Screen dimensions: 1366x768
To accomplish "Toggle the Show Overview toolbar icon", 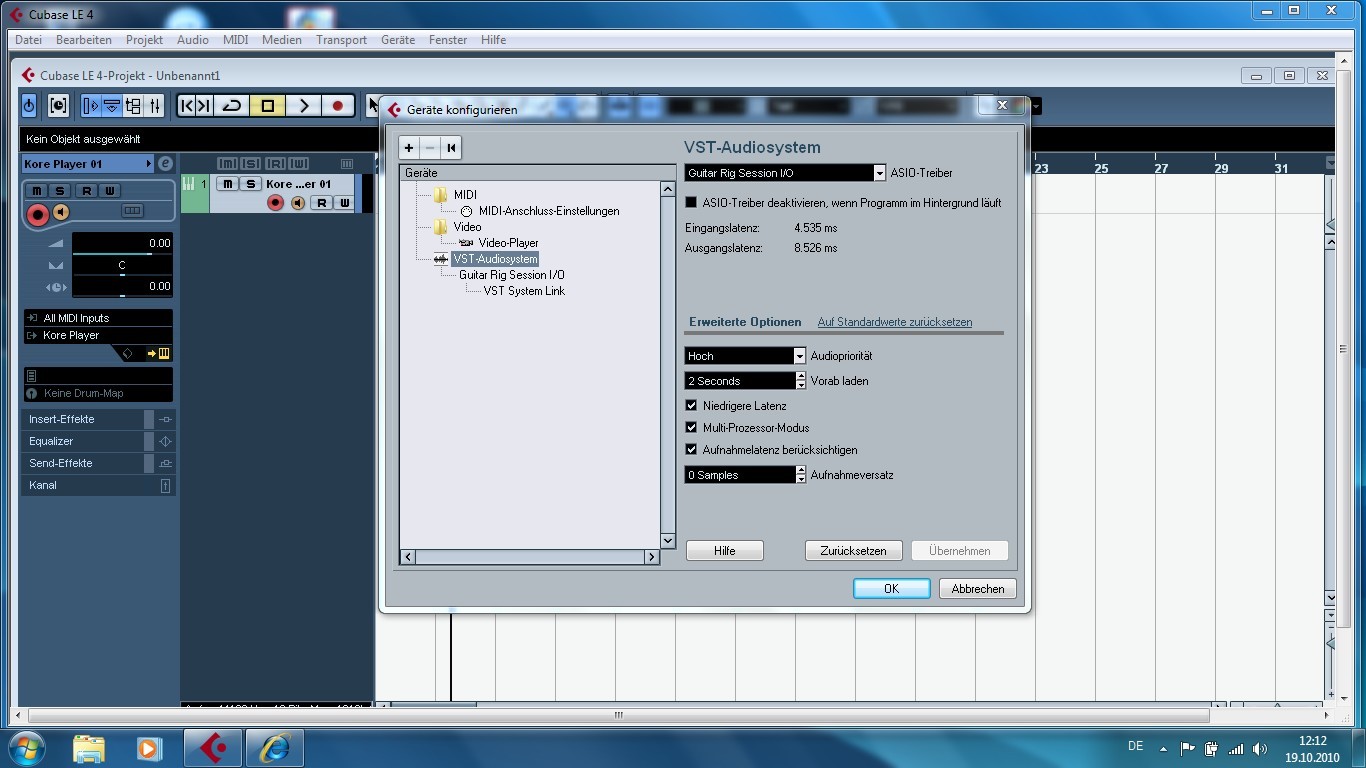I will point(133,105).
